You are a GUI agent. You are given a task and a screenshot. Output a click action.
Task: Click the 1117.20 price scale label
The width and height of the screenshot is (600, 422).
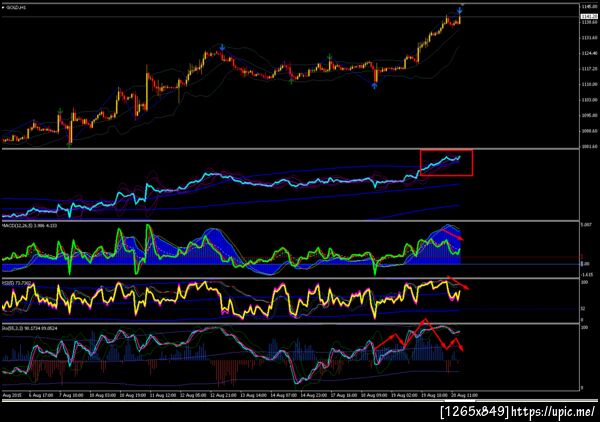coord(589,69)
